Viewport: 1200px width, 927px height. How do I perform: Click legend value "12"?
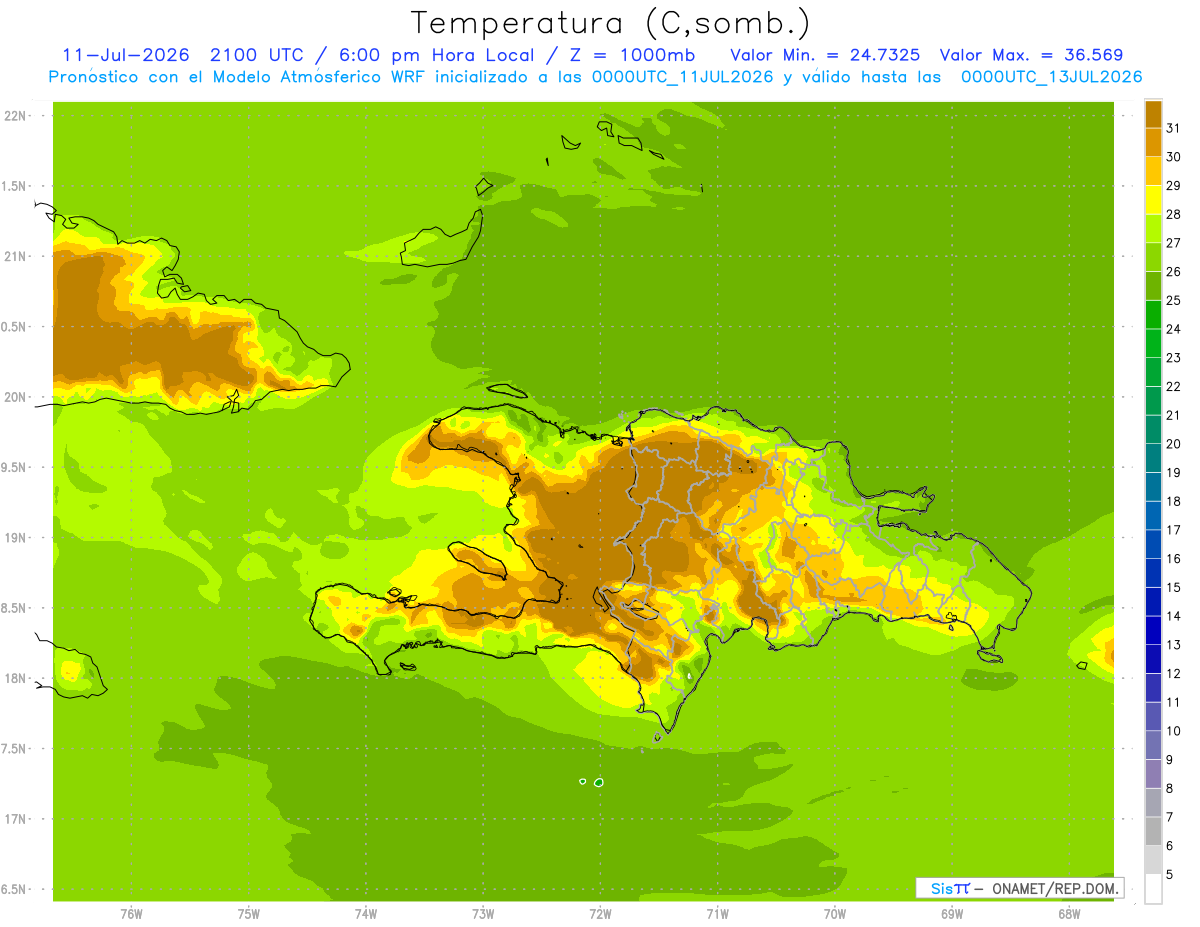coord(1173,673)
